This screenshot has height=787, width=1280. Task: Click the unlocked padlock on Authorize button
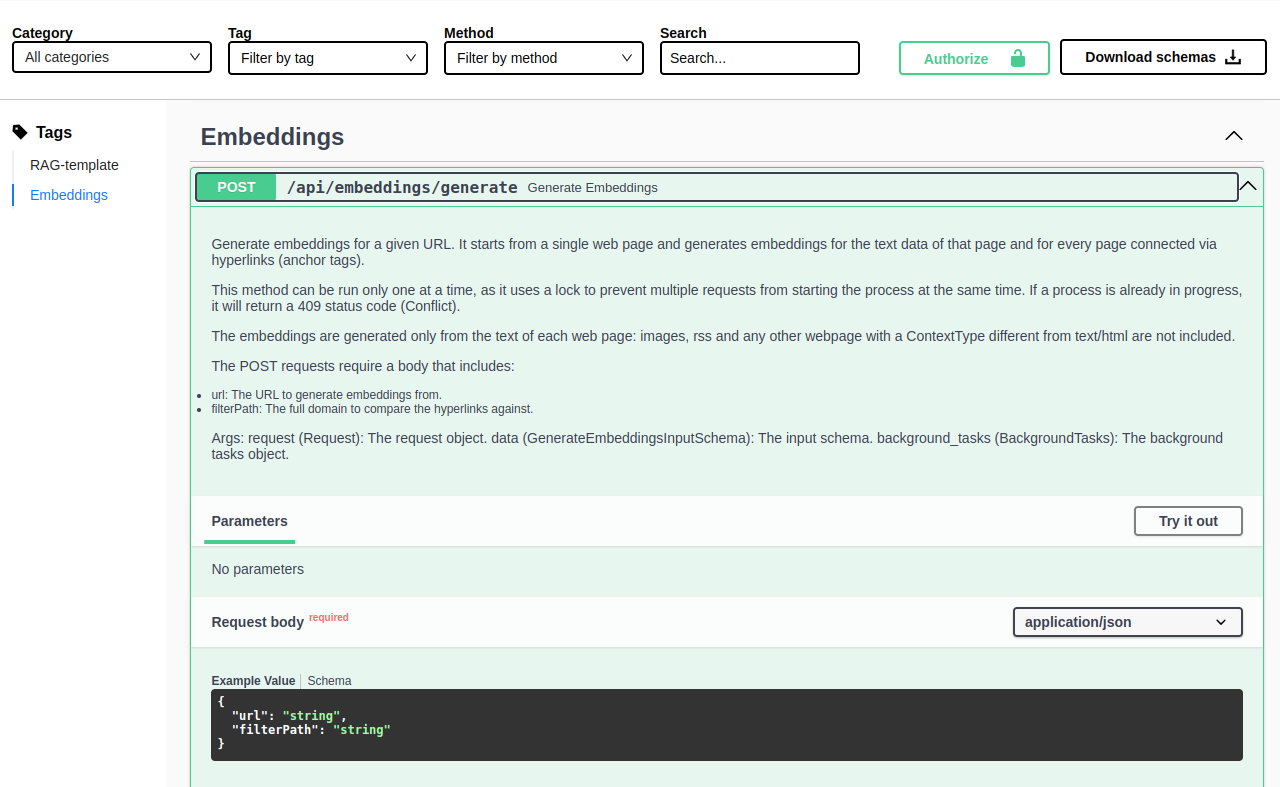1019,58
